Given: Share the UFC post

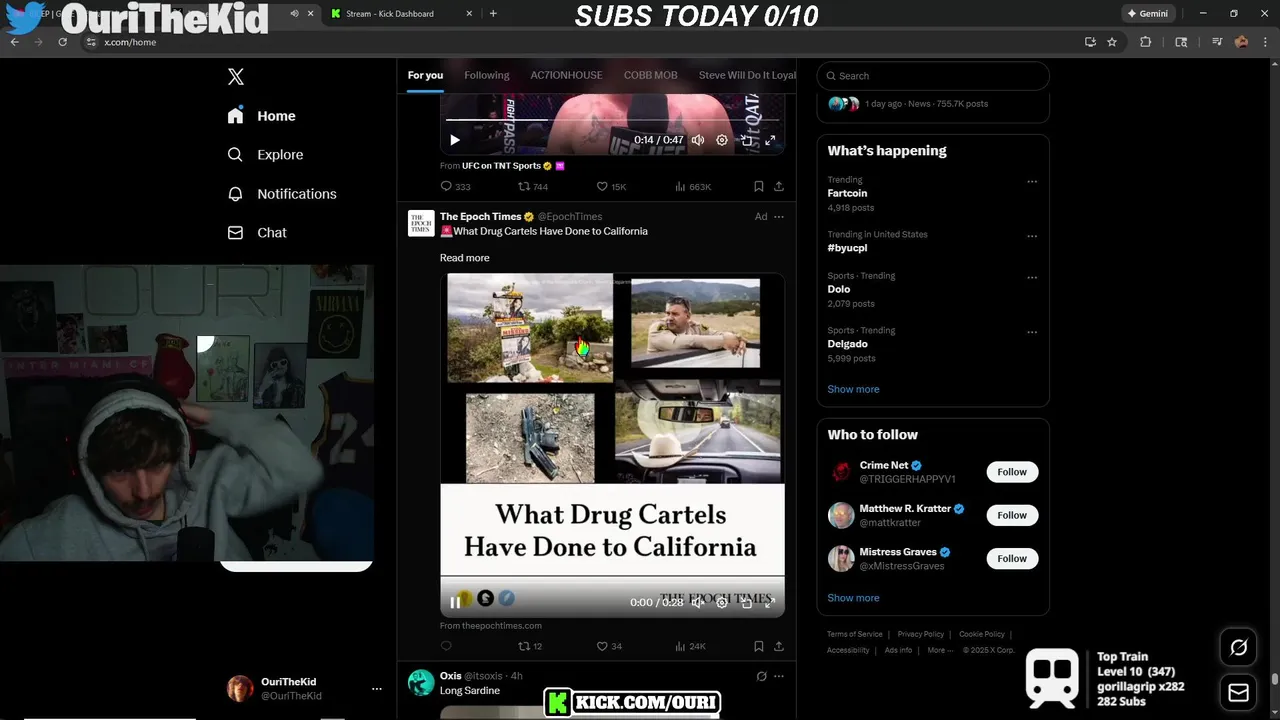Looking at the screenshot, I should coord(779,187).
